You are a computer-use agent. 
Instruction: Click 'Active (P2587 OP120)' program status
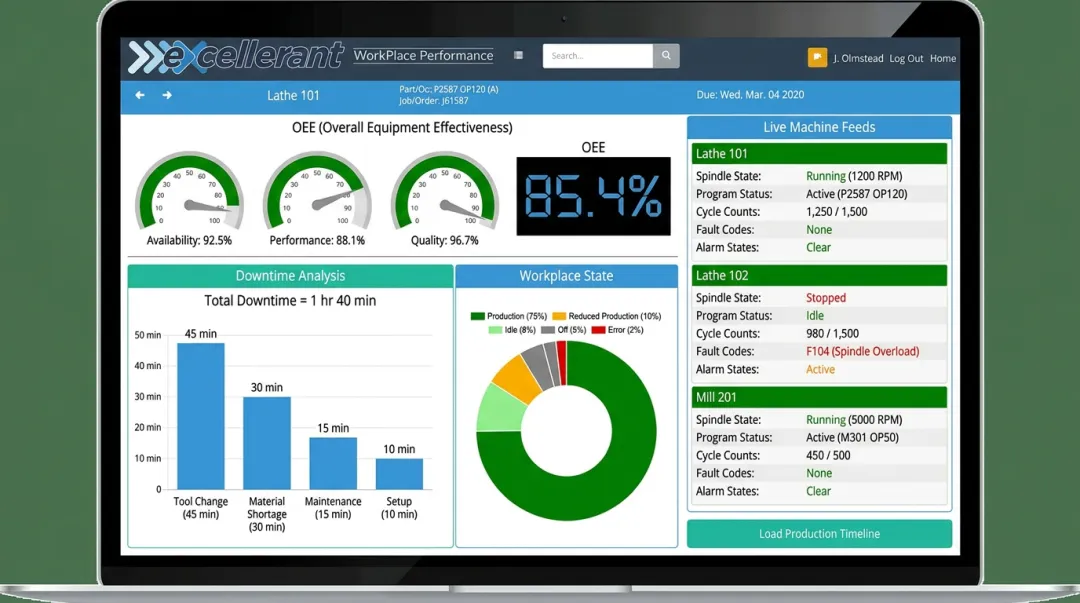point(857,194)
